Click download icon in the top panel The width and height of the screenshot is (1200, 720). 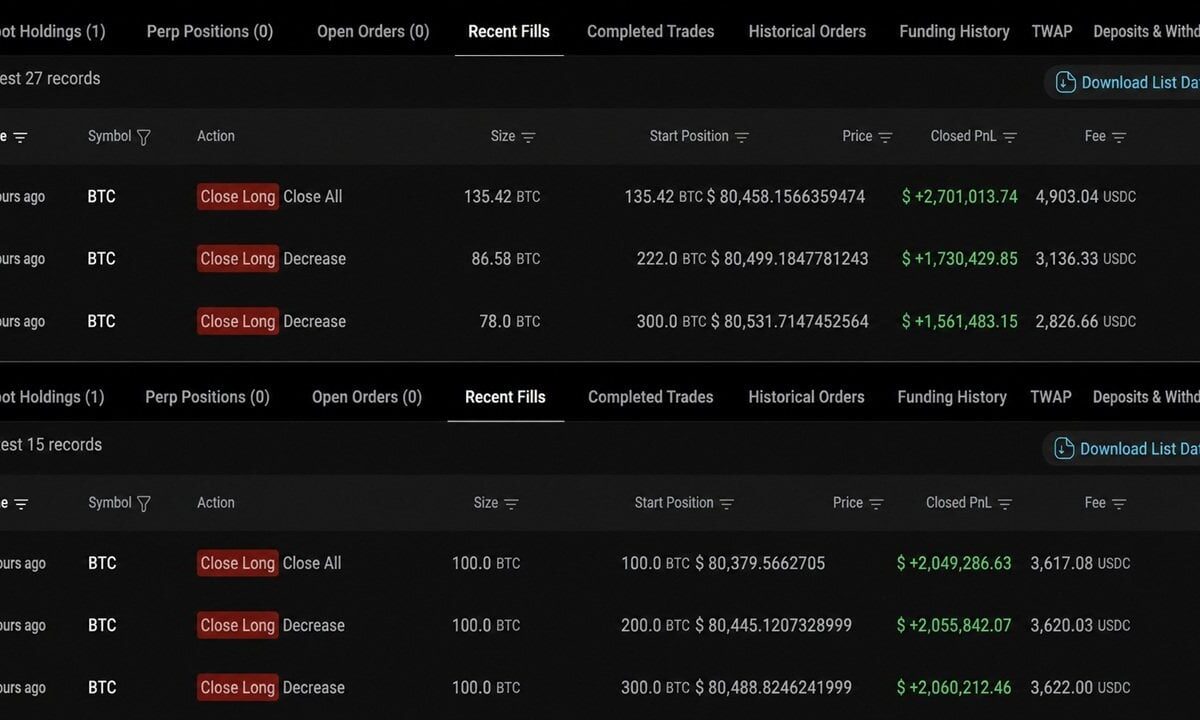point(1066,82)
